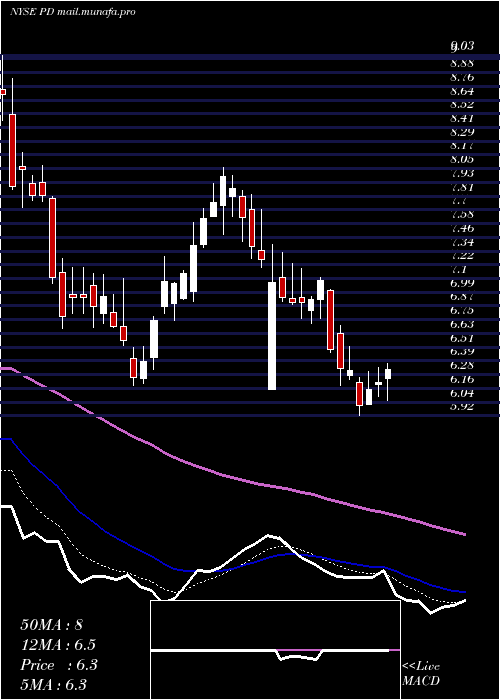The height and width of the screenshot is (700, 500).
Task: Click the 6.39 price axis label
Action: [462, 351]
